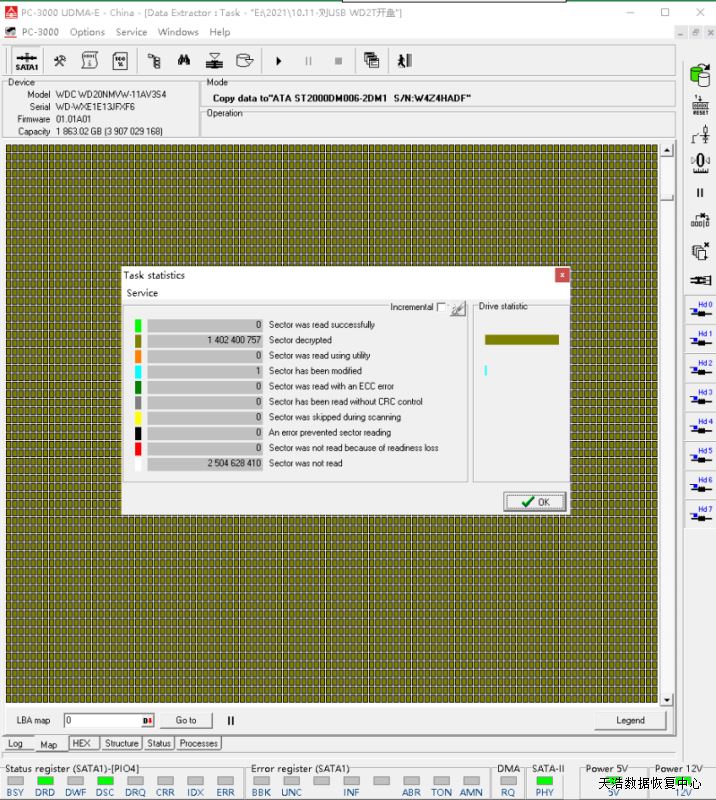Open the Windows menu
The width and height of the screenshot is (716, 800).
pos(178,32)
